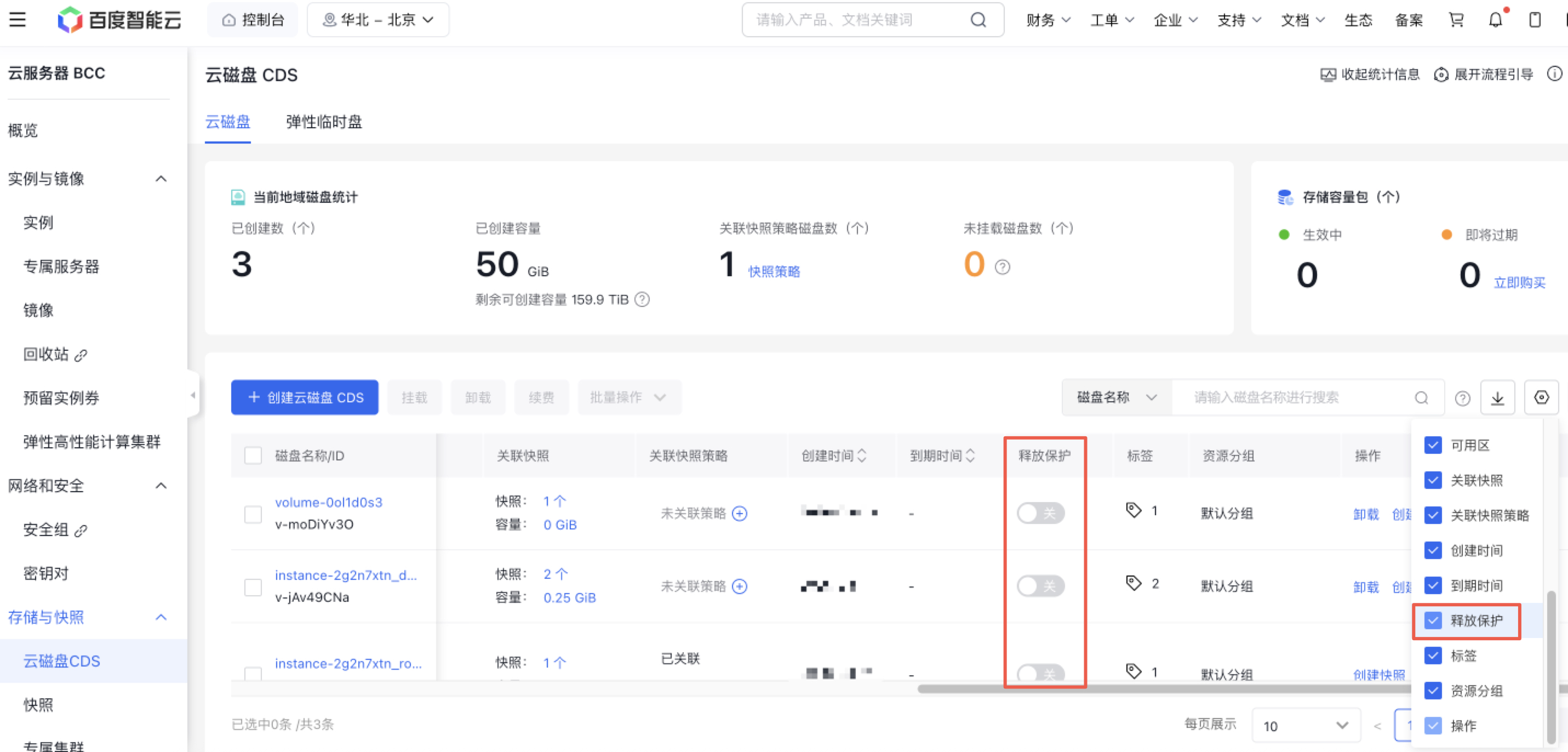
Task: Click the info icon beside 展开流程引导
Action: pyautogui.click(x=1554, y=75)
